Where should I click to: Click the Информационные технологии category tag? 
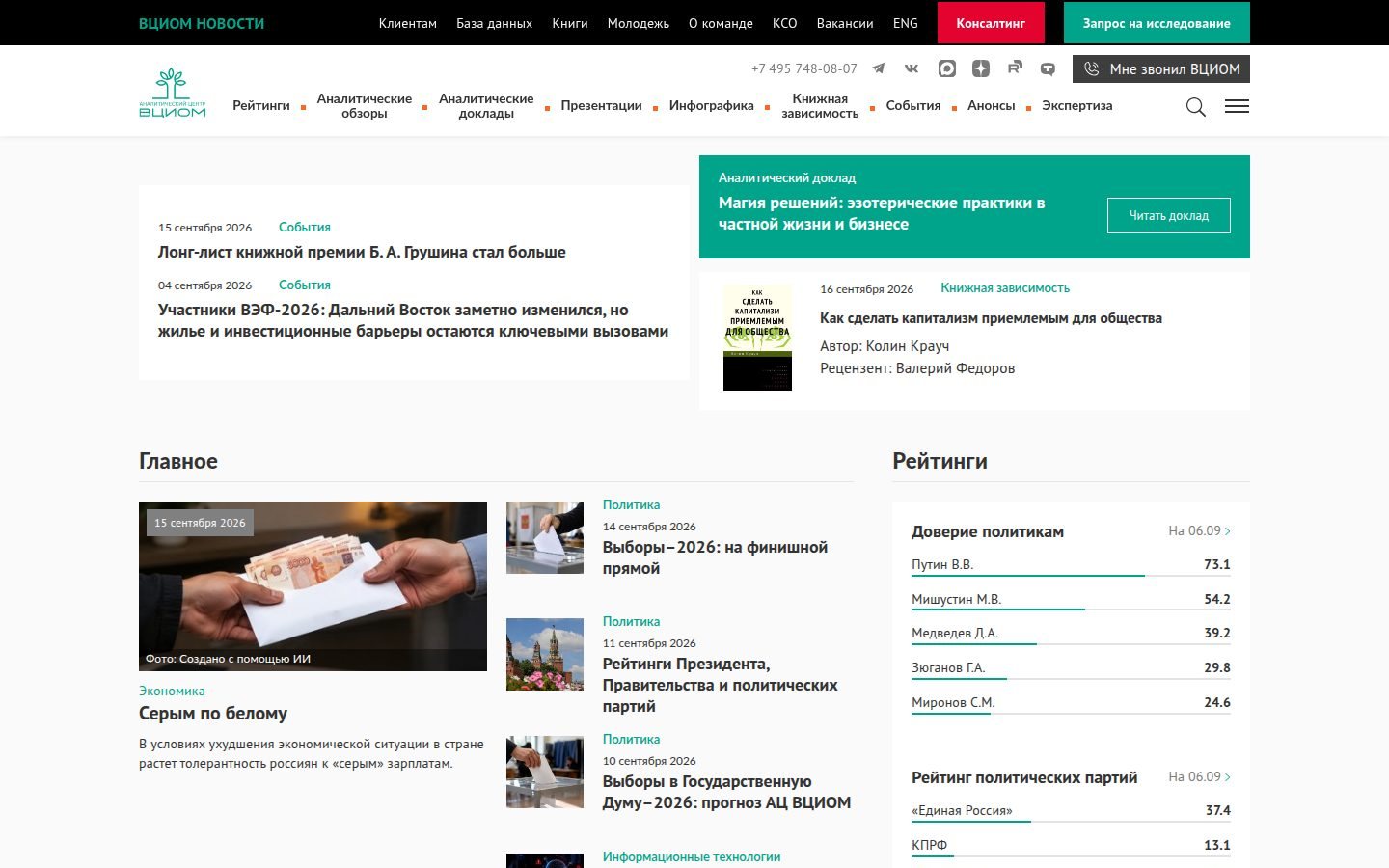692,856
